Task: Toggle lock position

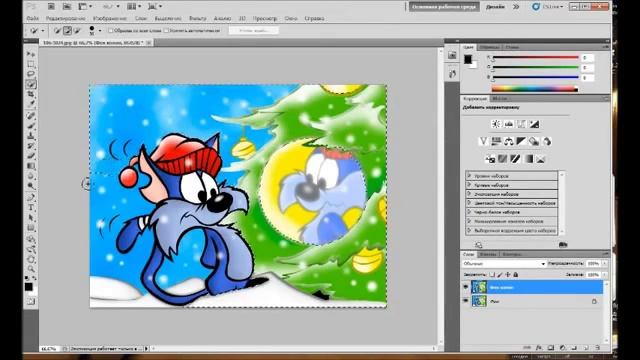Action: click(x=508, y=275)
